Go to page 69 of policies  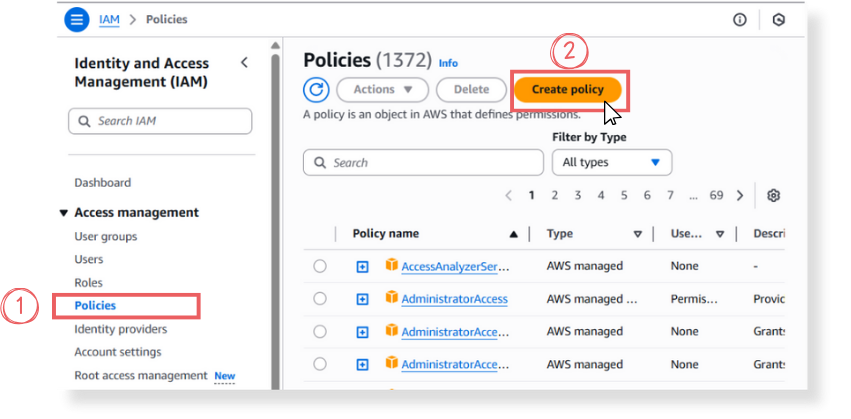click(716, 195)
